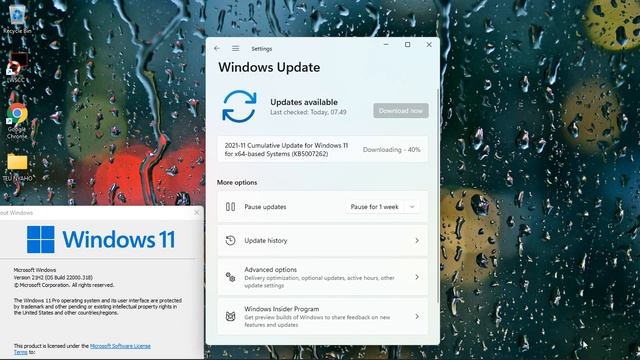Open Windows Insider Program chevron
The width and height of the screenshot is (640, 360).
point(417,316)
